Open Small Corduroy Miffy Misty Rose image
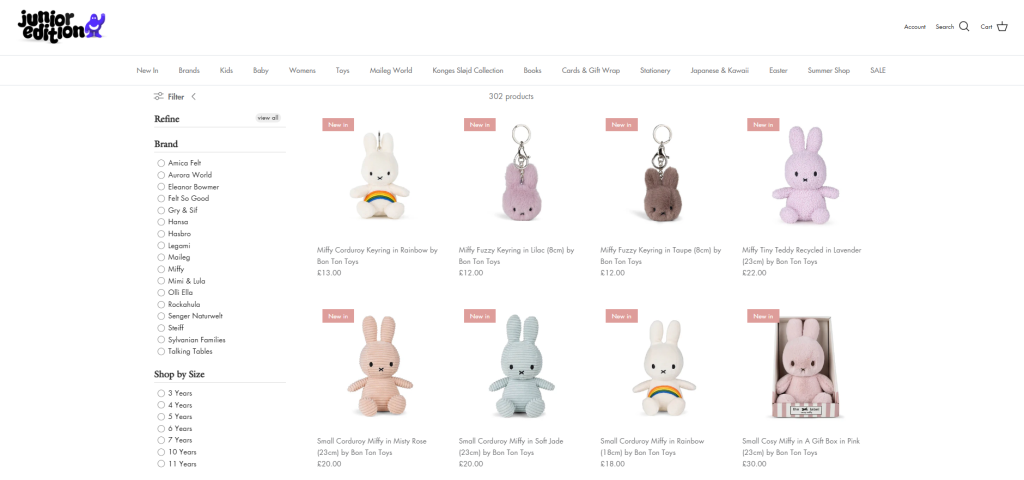The width and height of the screenshot is (1024, 480). coord(379,368)
